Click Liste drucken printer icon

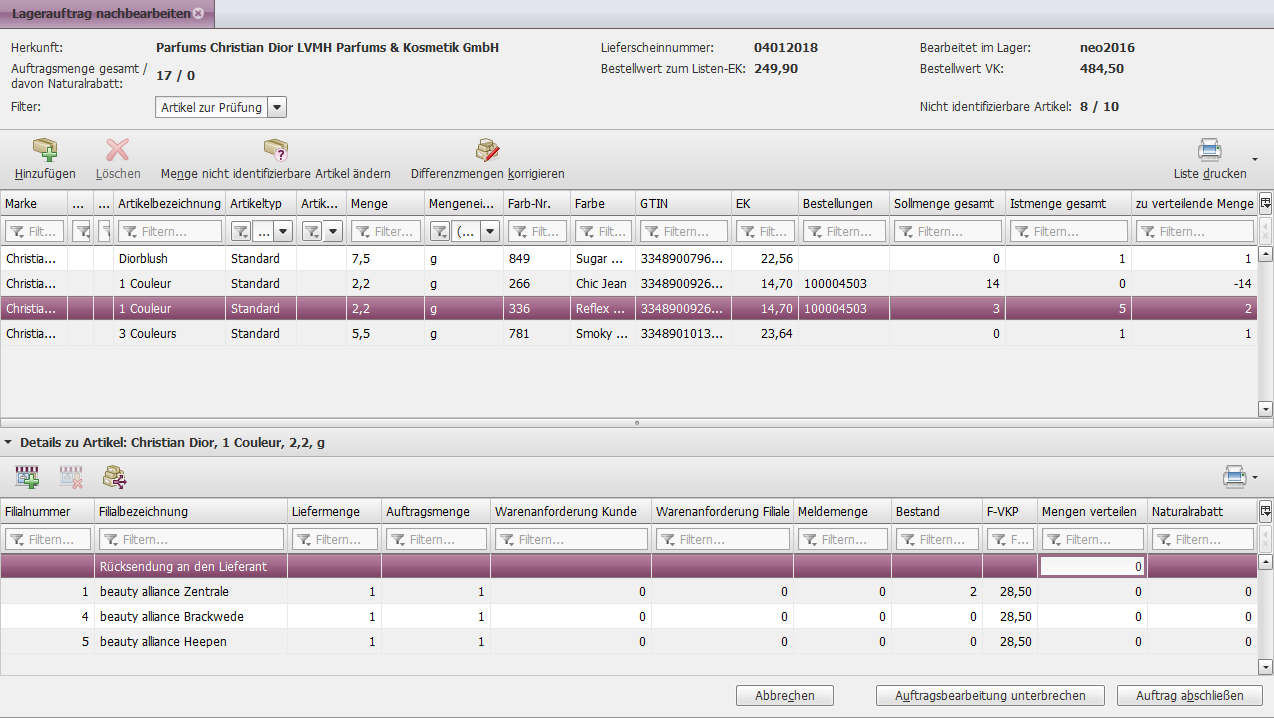pyautogui.click(x=1210, y=150)
